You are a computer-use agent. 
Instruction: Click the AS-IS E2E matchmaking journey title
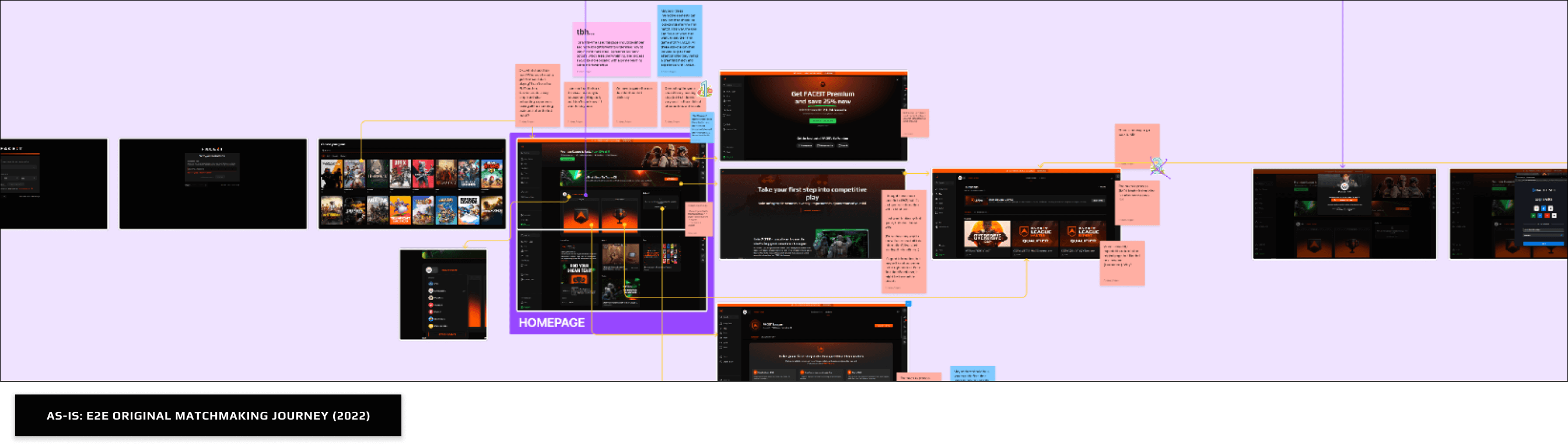208,415
